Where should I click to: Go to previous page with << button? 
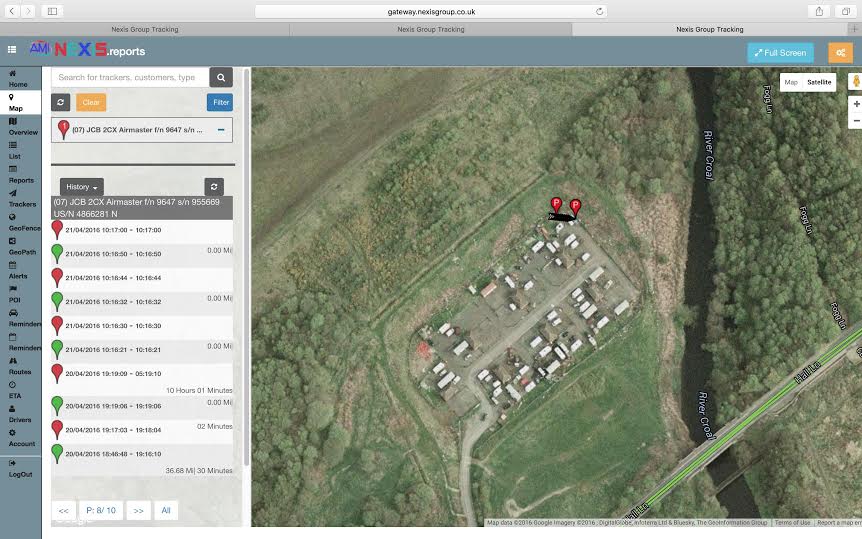click(63, 510)
